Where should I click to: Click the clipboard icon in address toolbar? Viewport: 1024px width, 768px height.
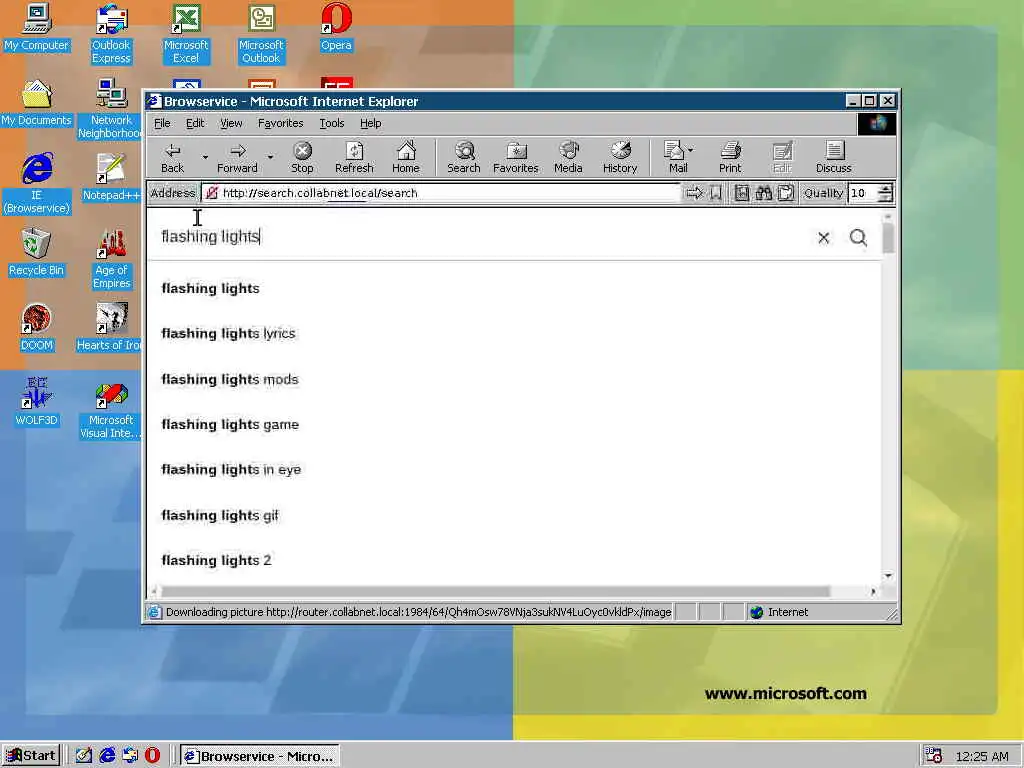tap(786, 193)
